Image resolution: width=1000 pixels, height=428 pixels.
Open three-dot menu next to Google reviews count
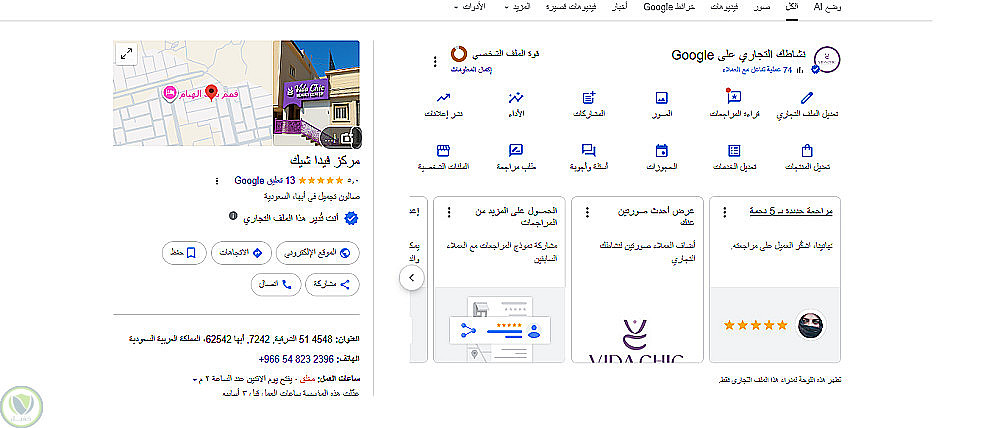(x=217, y=181)
